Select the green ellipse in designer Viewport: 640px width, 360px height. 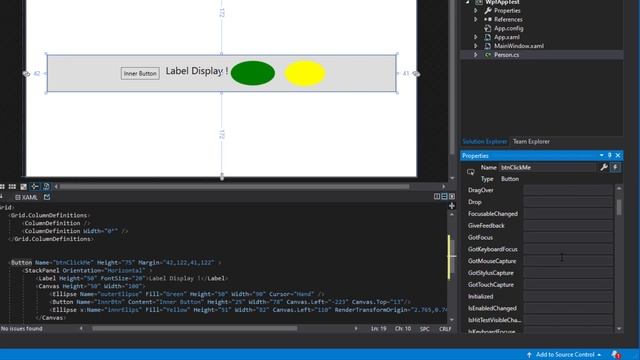[253, 73]
